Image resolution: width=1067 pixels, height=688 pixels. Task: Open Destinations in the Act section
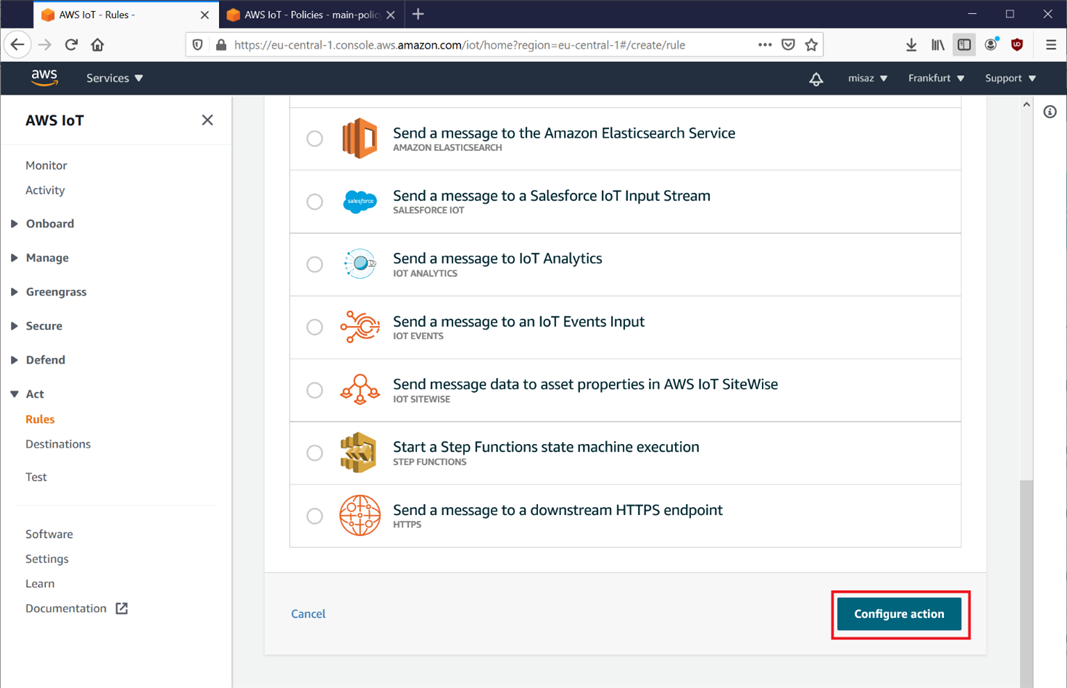click(x=58, y=444)
